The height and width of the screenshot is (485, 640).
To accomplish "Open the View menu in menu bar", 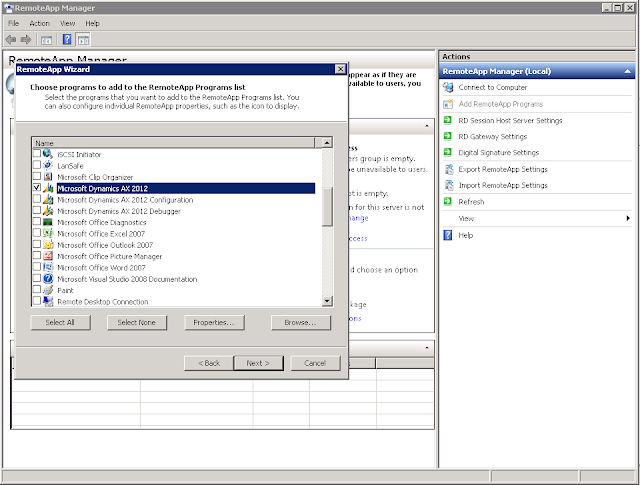I will (x=67, y=24).
